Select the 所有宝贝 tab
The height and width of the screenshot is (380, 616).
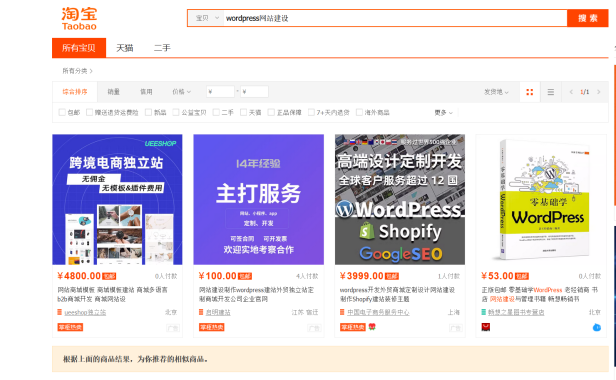click(x=79, y=48)
